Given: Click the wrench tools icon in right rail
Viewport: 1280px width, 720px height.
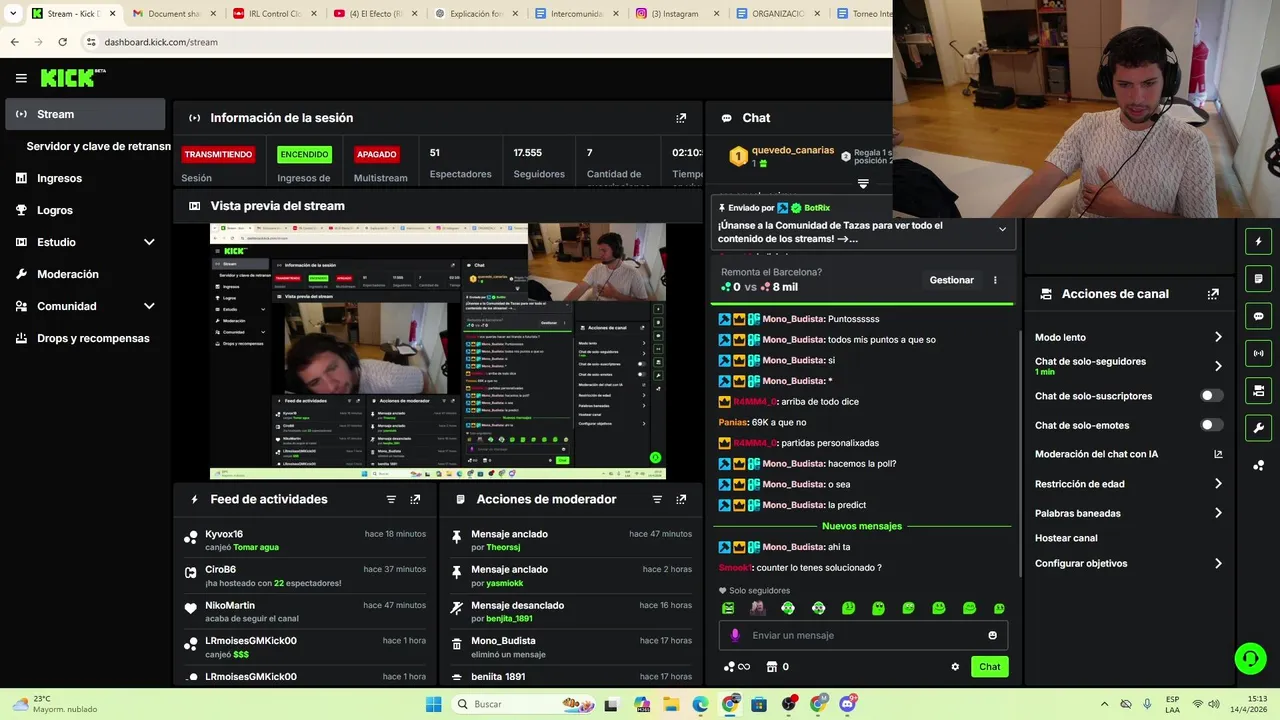Looking at the screenshot, I should point(1258,428).
